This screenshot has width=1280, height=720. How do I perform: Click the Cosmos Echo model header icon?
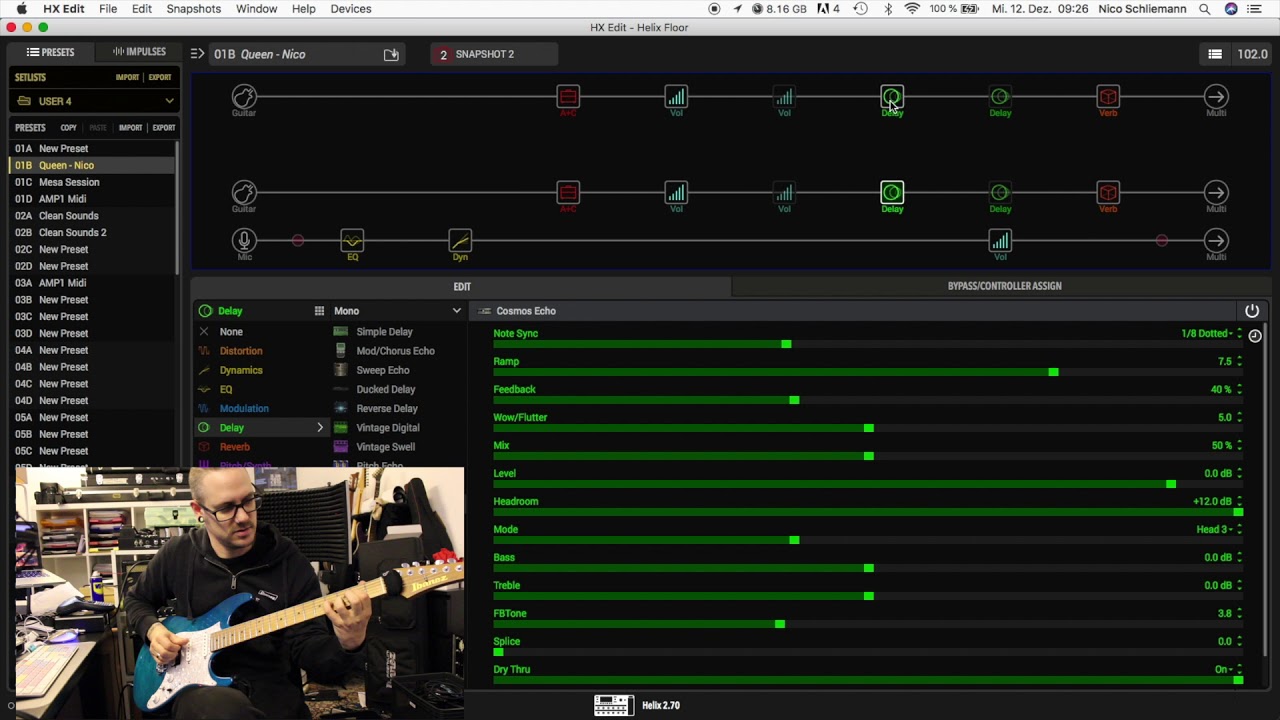click(x=485, y=311)
